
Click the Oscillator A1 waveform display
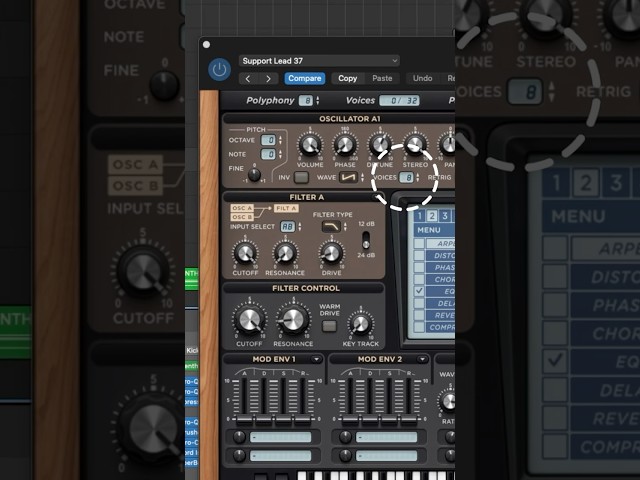348,177
